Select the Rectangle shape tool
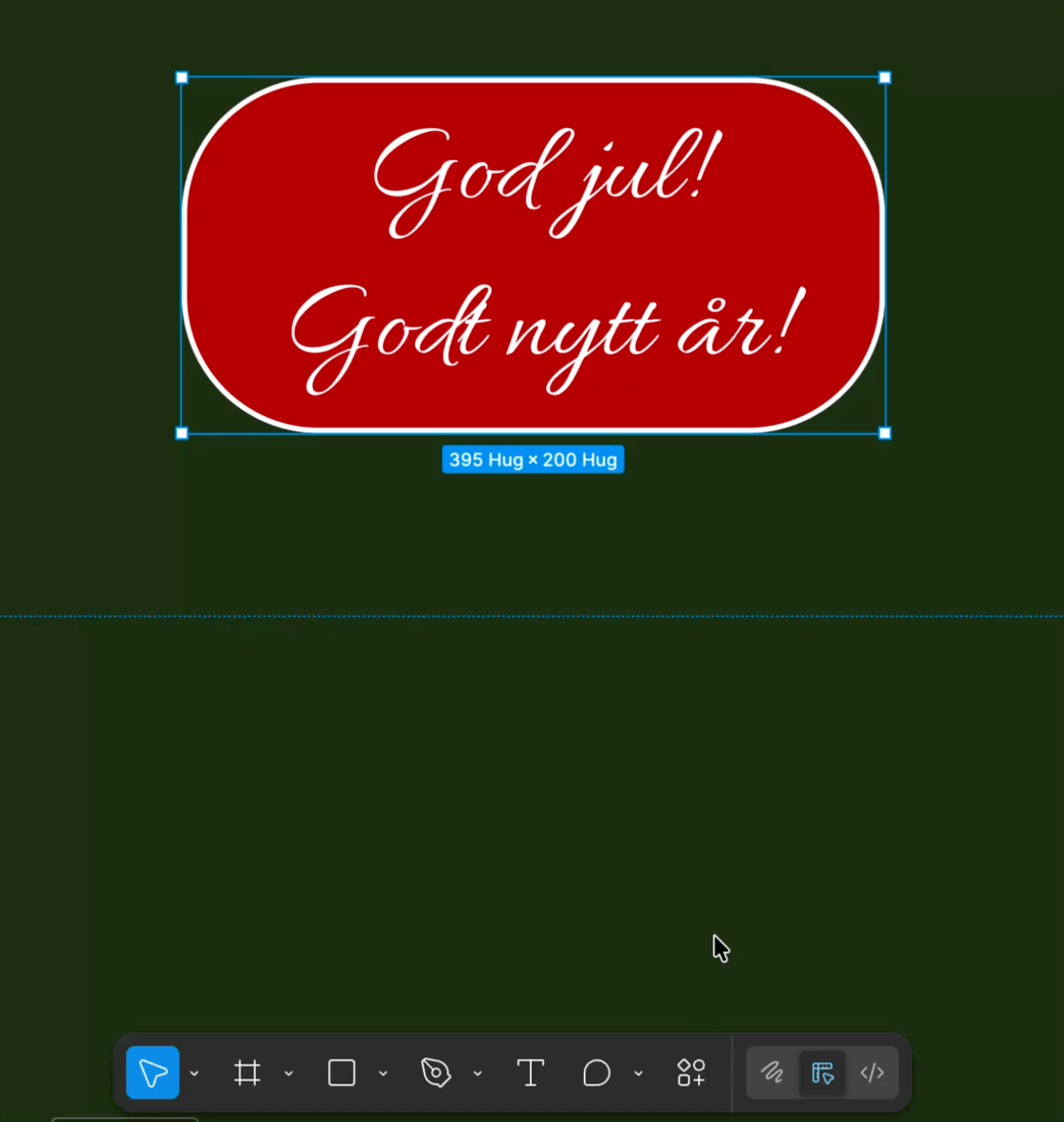The width and height of the screenshot is (1064, 1122). (342, 1073)
